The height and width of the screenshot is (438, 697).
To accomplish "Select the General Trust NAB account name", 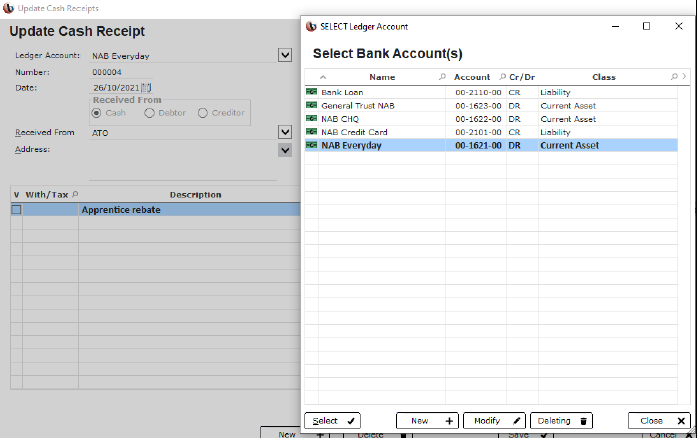I will click(357, 105).
